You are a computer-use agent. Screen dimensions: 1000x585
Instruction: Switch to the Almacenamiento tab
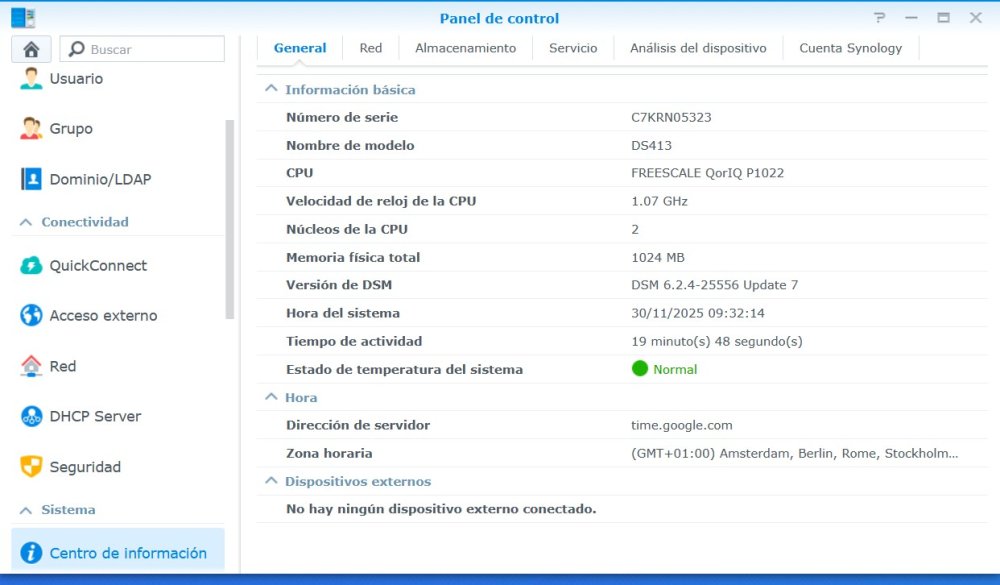[466, 48]
